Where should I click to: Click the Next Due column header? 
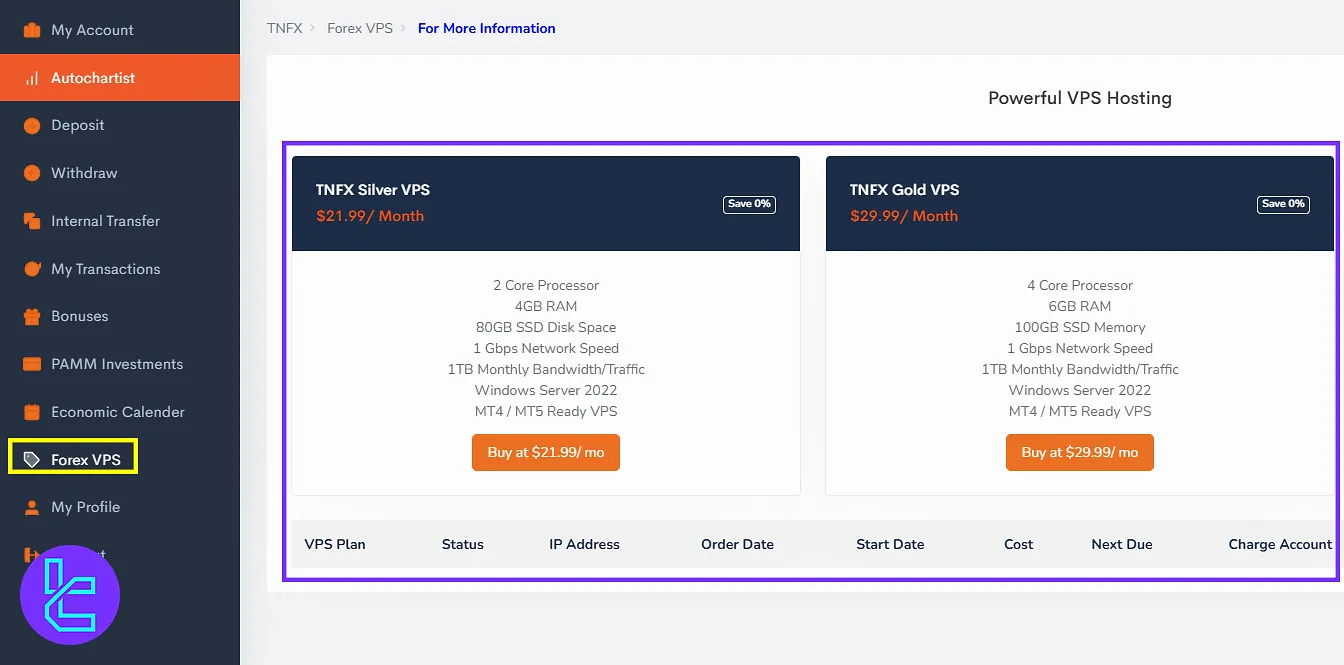click(1122, 544)
